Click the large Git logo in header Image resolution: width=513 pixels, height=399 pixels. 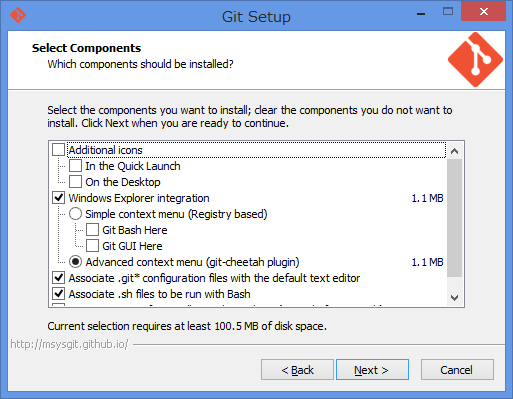coord(475,60)
